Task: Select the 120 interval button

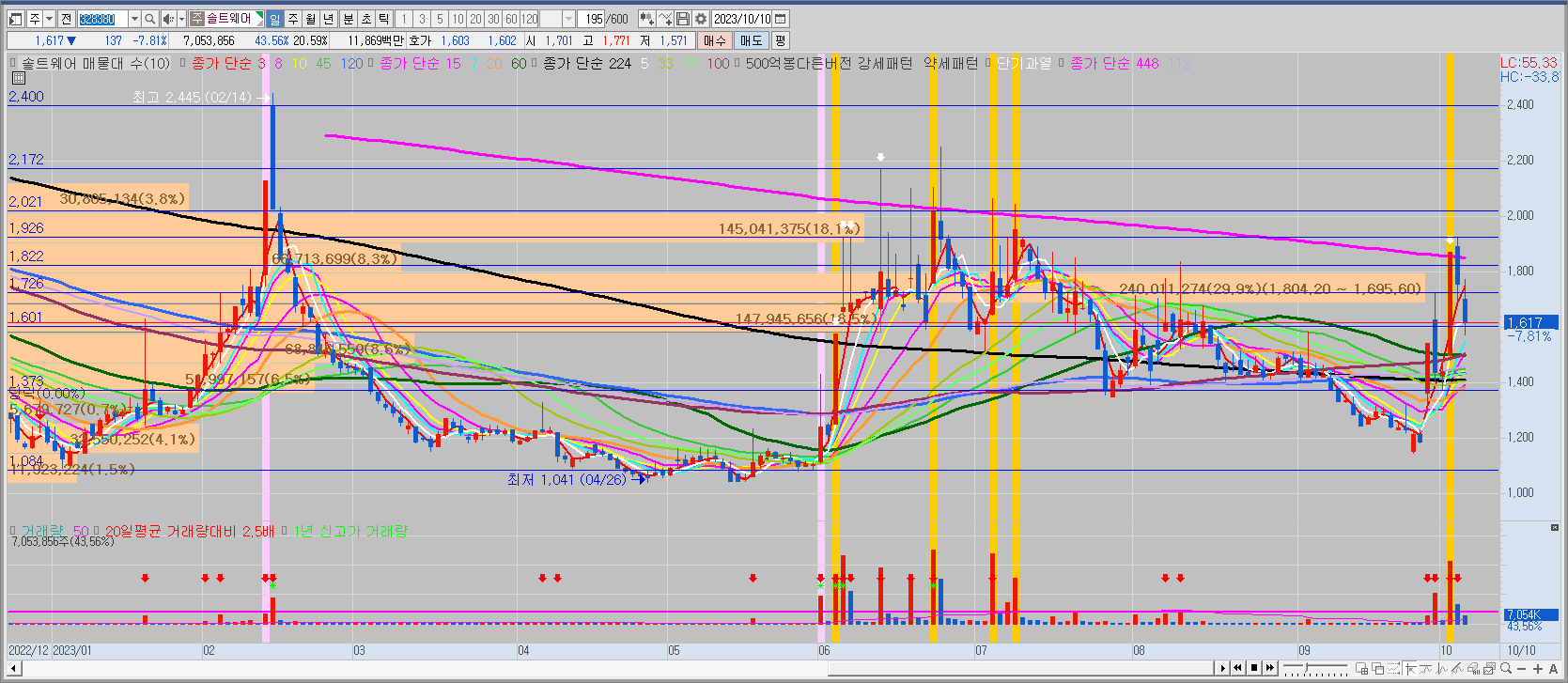Action: [529, 19]
